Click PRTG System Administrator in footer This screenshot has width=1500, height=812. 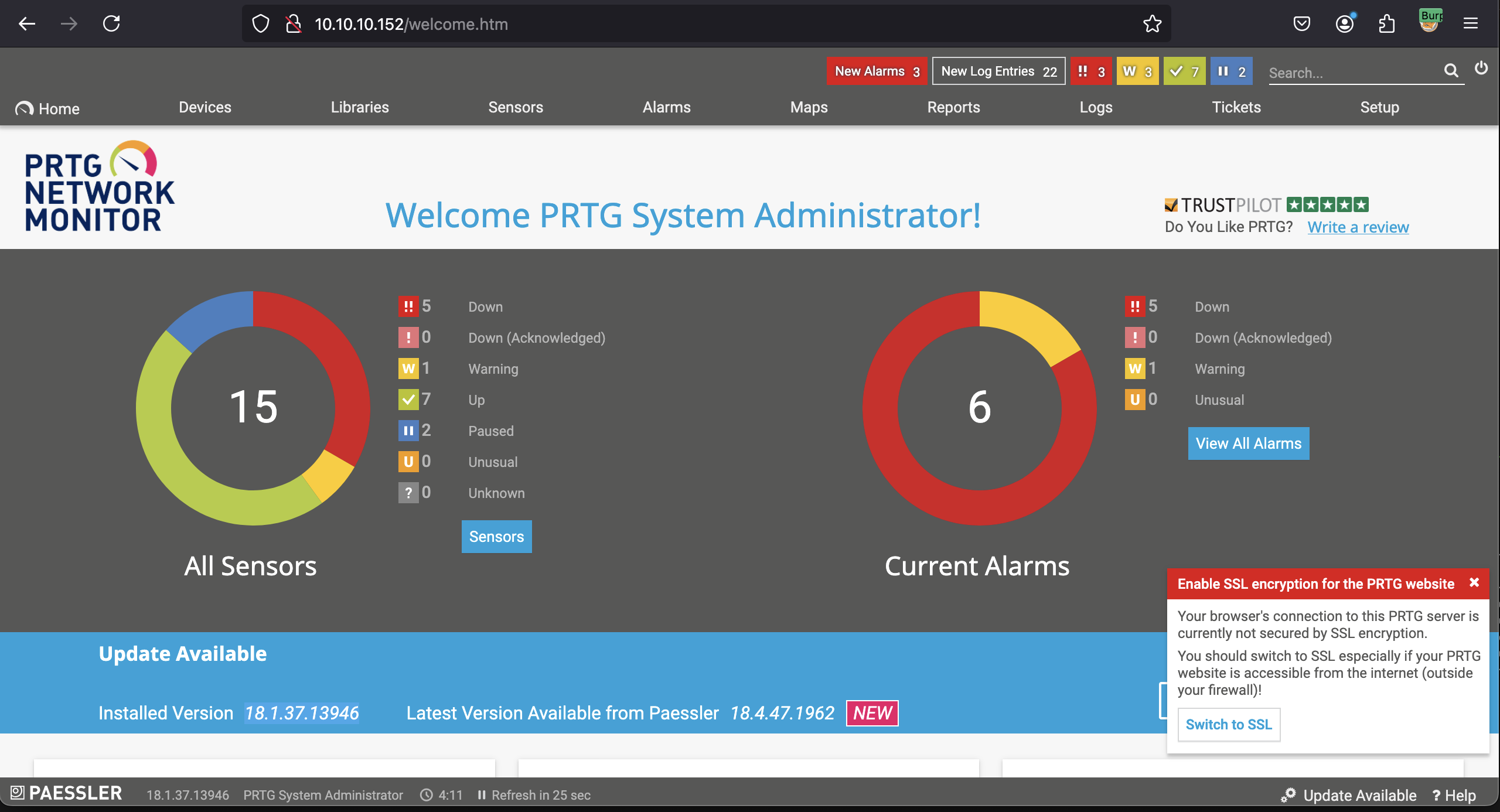pyautogui.click(x=323, y=795)
